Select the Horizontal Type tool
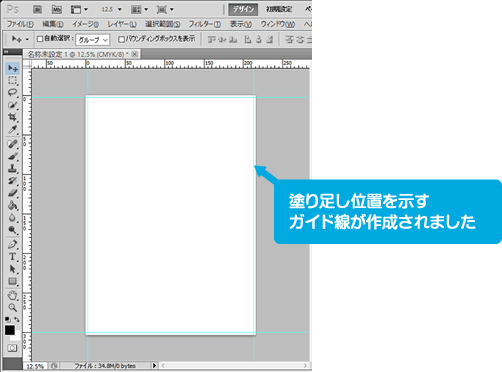This screenshot has width=502, height=372. click(13, 257)
